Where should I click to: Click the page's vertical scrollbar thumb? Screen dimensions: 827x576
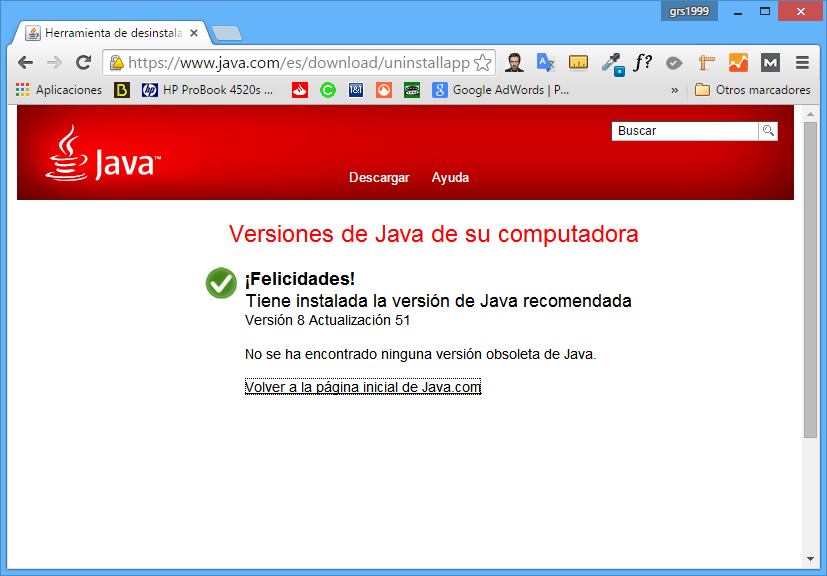pyautogui.click(x=810, y=280)
